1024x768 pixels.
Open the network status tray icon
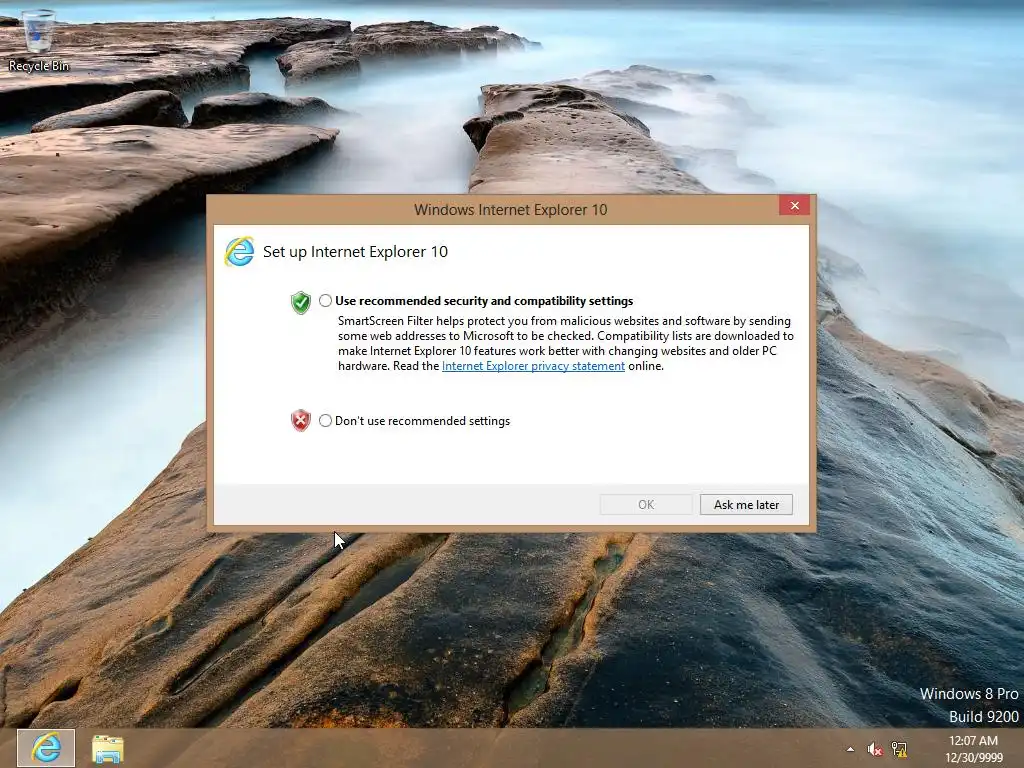click(900, 749)
